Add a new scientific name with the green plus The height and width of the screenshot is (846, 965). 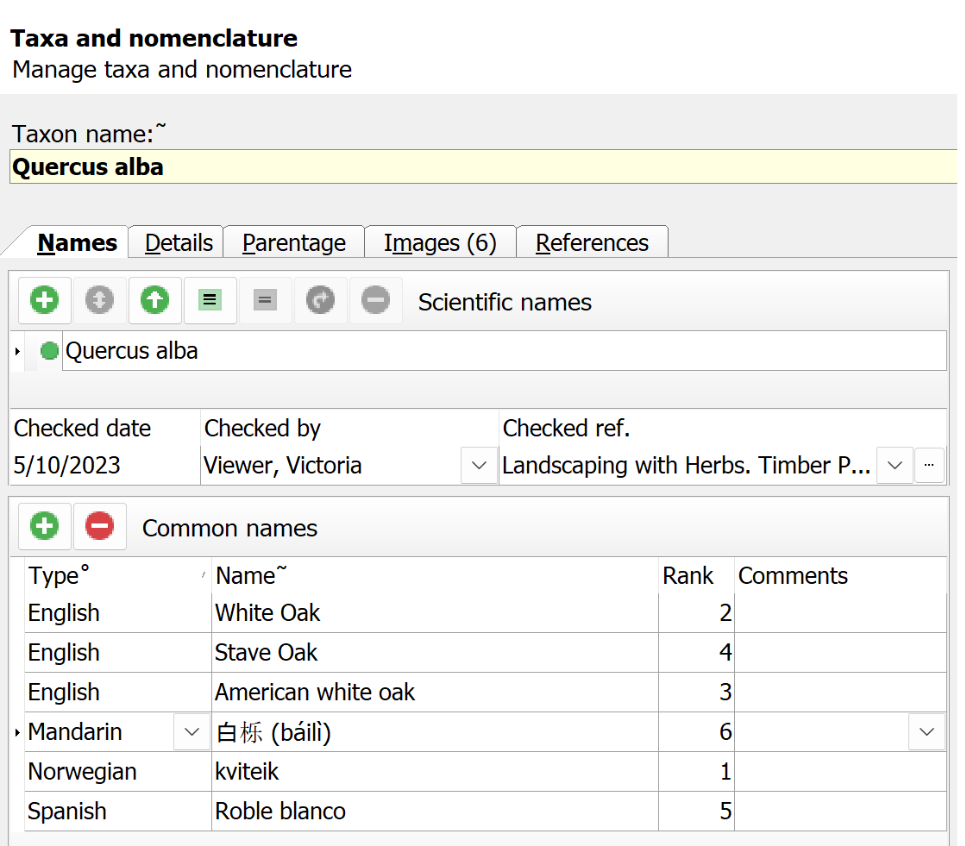point(44,300)
